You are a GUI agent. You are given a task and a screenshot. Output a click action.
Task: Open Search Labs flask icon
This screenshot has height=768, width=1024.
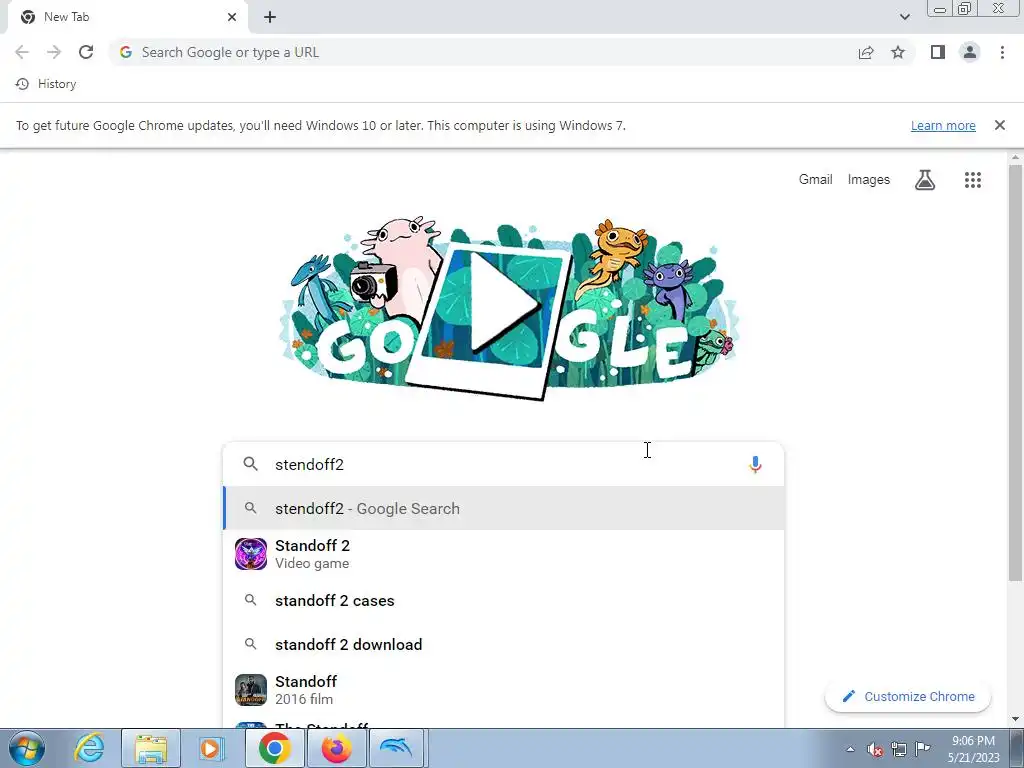pyautogui.click(x=925, y=180)
